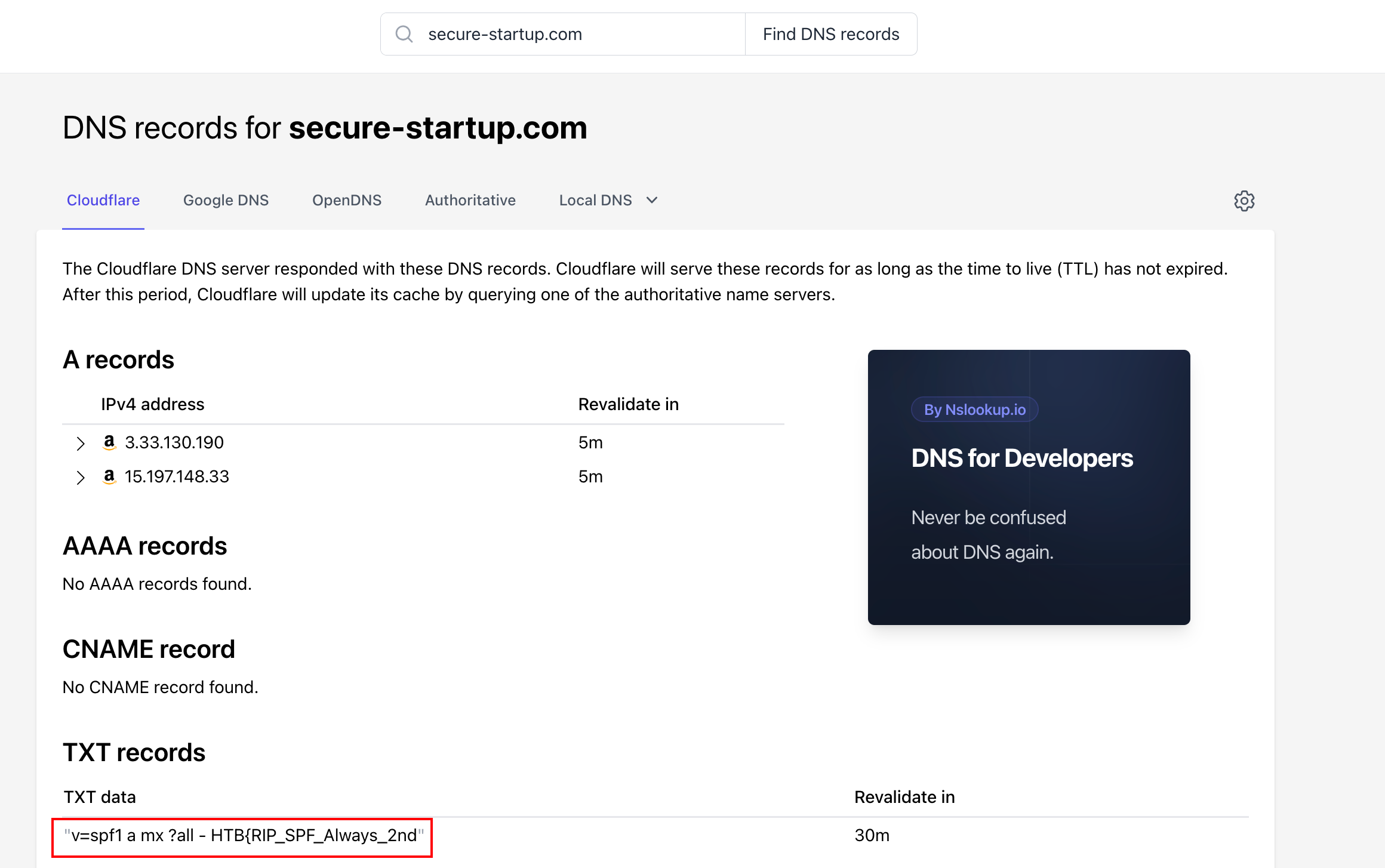Viewport: 1385px width, 868px height.
Task: Open the DNS for Developers promo card
Action: [1029, 487]
